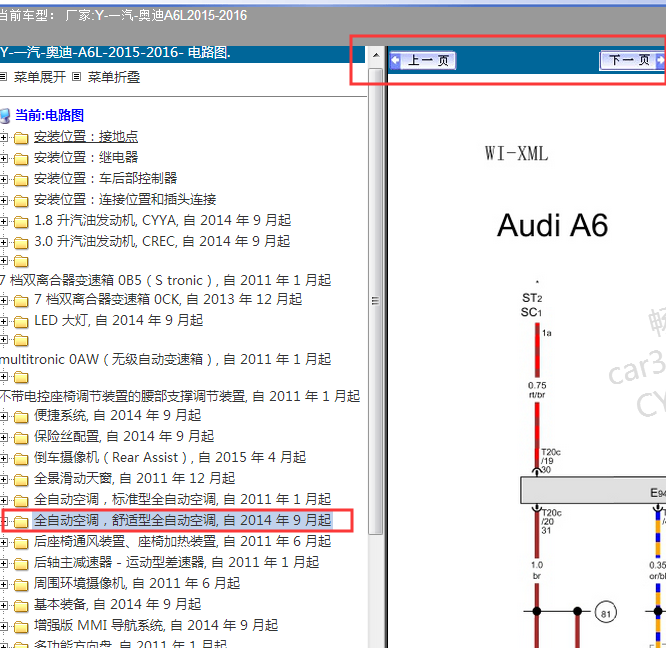Click folder icon for 安装位置：连接位置和插头连接
Image resolution: width=666 pixels, height=648 pixels.
21,200
